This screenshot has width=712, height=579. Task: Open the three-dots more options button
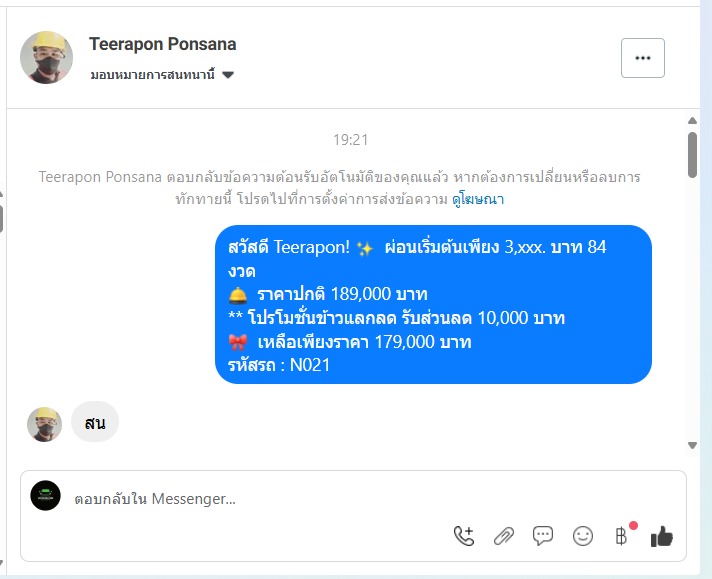click(x=643, y=58)
